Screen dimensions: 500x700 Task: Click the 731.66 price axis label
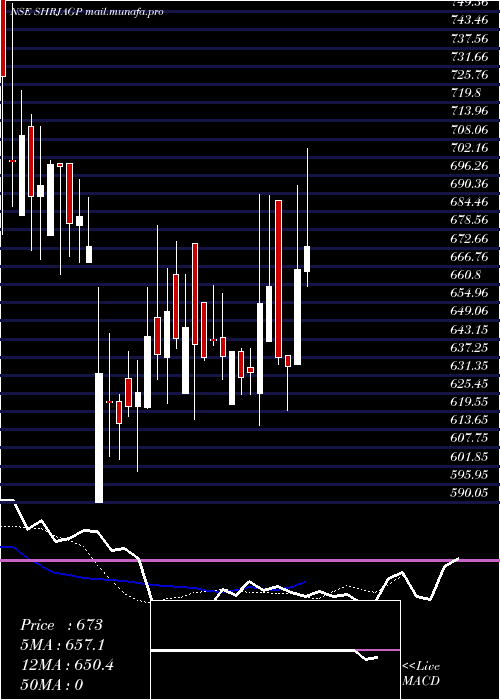(470, 57)
